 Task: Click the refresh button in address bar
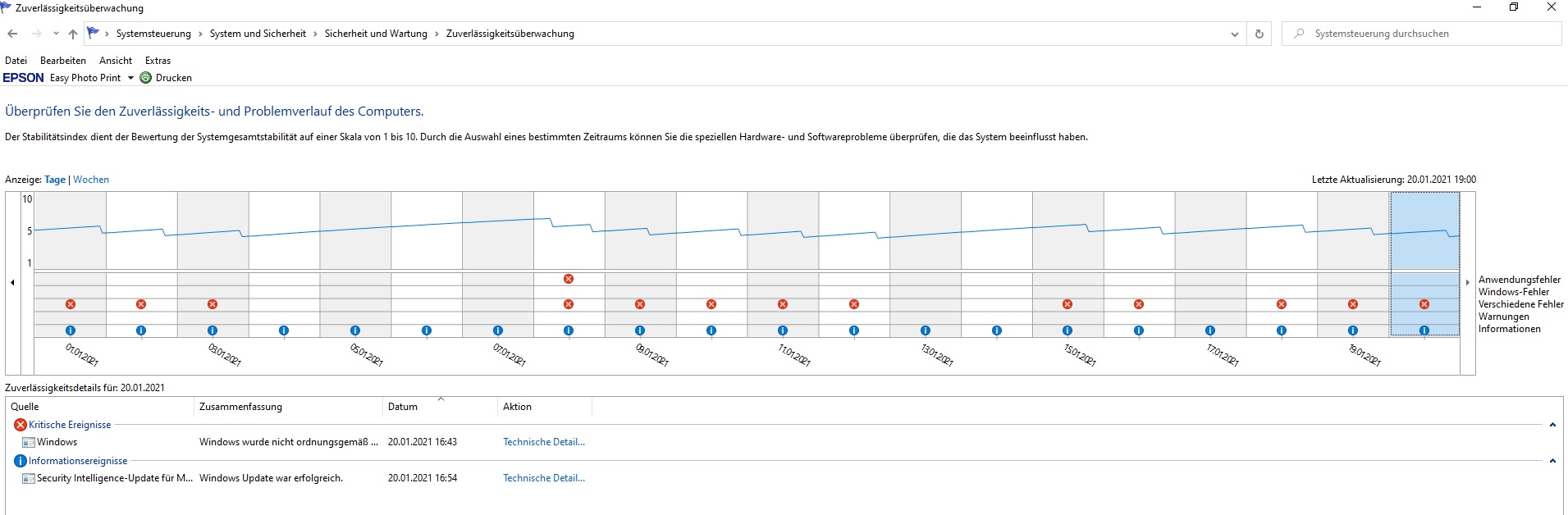pos(1259,34)
